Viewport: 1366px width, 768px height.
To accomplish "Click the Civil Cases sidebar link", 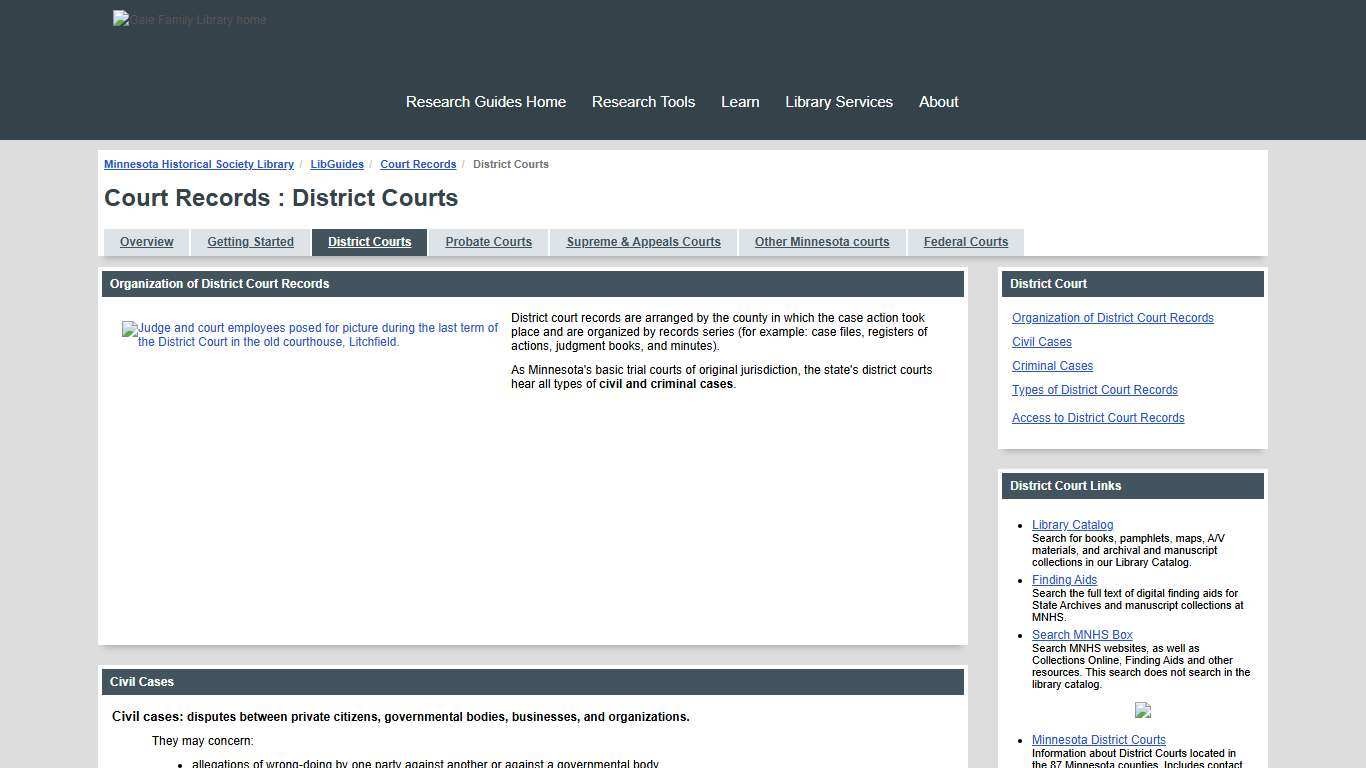I will point(1041,341).
